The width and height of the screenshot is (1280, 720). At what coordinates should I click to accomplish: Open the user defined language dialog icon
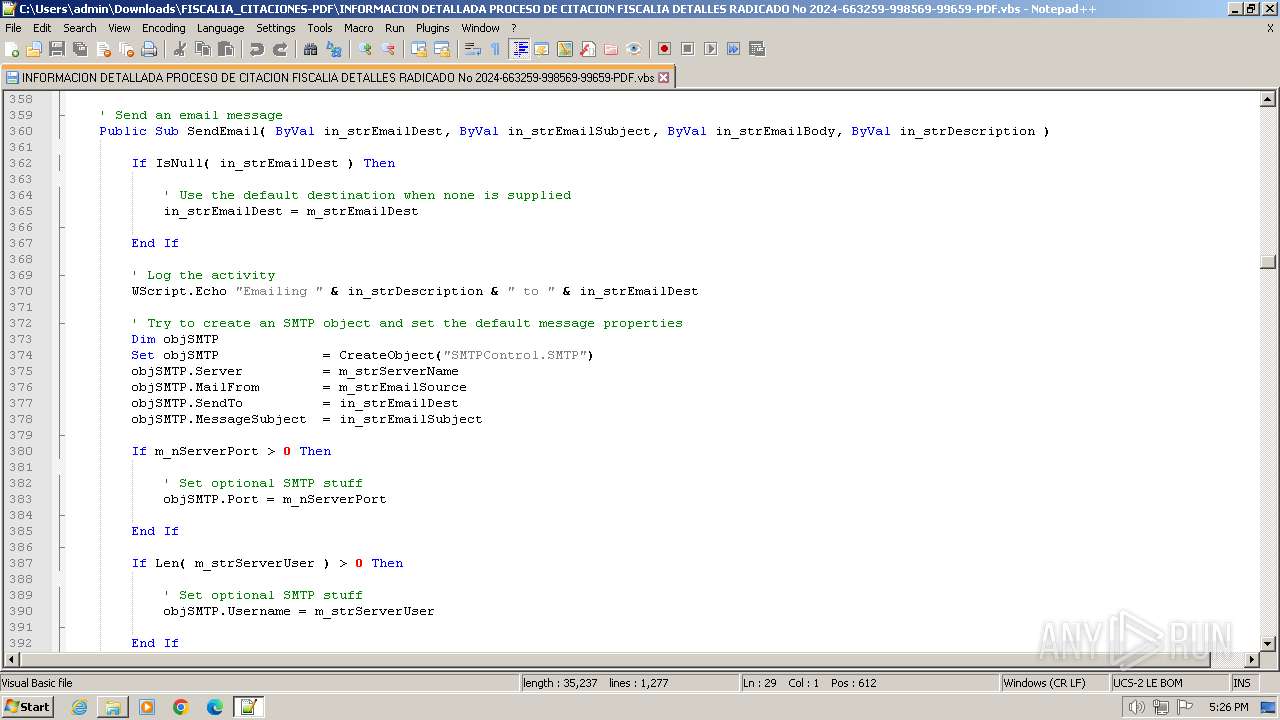click(542, 49)
